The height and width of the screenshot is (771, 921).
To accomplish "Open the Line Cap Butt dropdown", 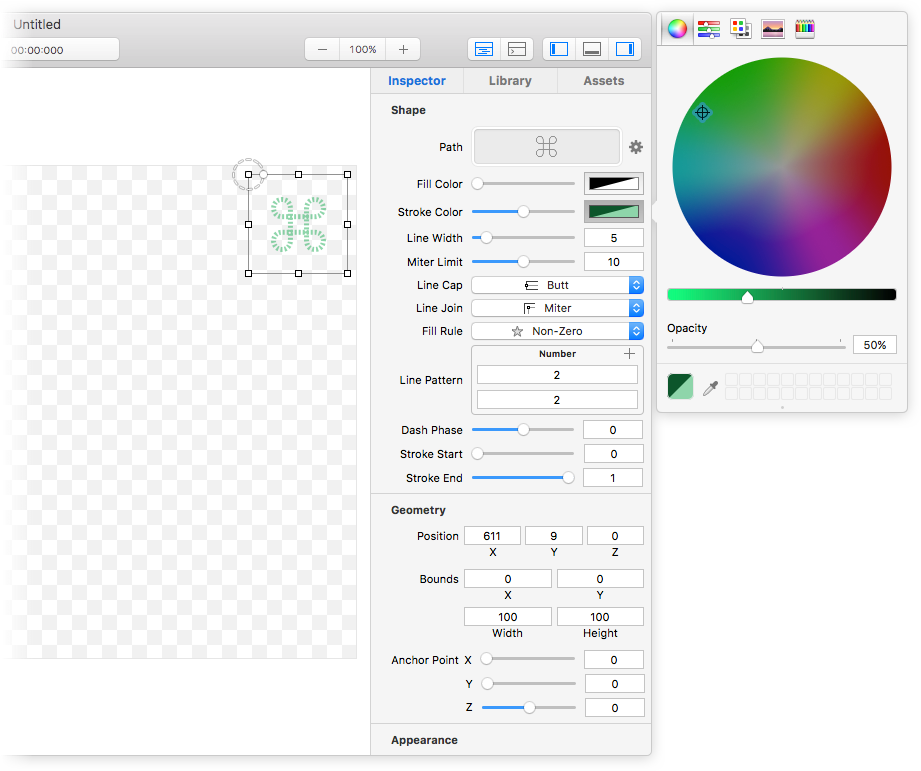I will (x=557, y=285).
